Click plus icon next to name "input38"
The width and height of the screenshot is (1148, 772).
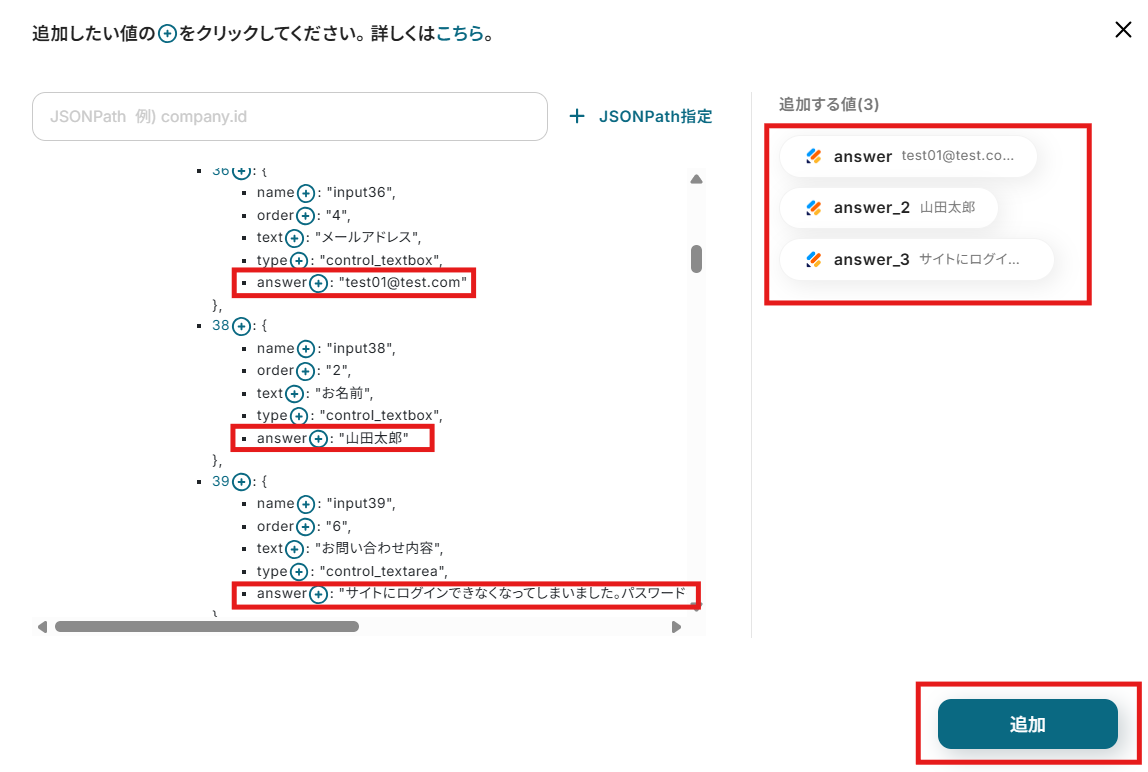pyautogui.click(x=306, y=349)
